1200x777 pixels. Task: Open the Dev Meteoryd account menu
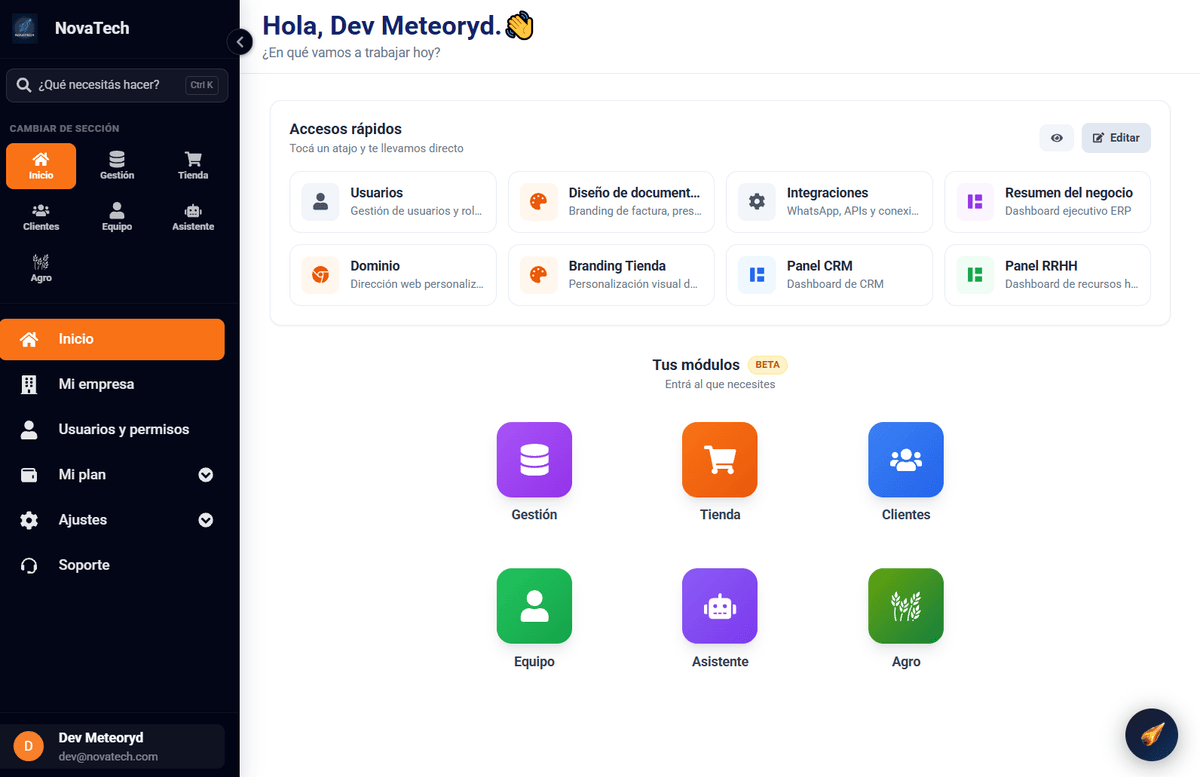pyautogui.click(x=112, y=746)
